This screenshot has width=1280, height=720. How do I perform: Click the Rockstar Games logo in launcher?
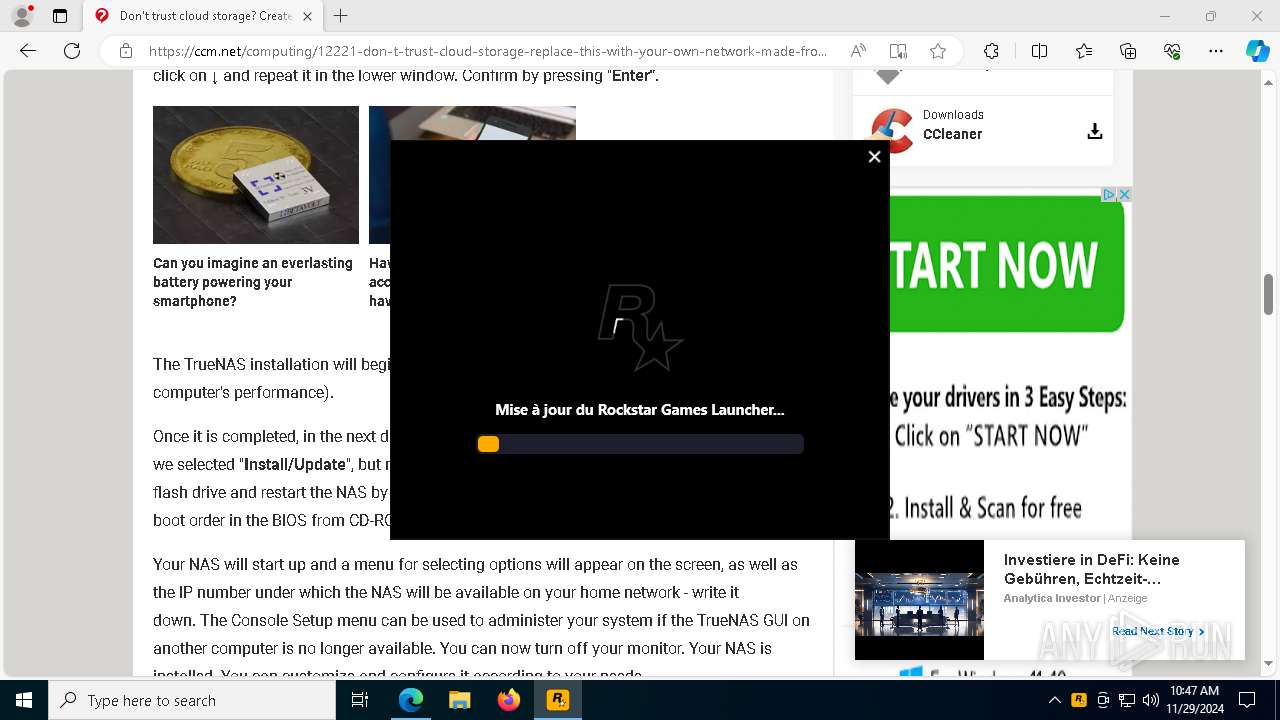click(640, 327)
